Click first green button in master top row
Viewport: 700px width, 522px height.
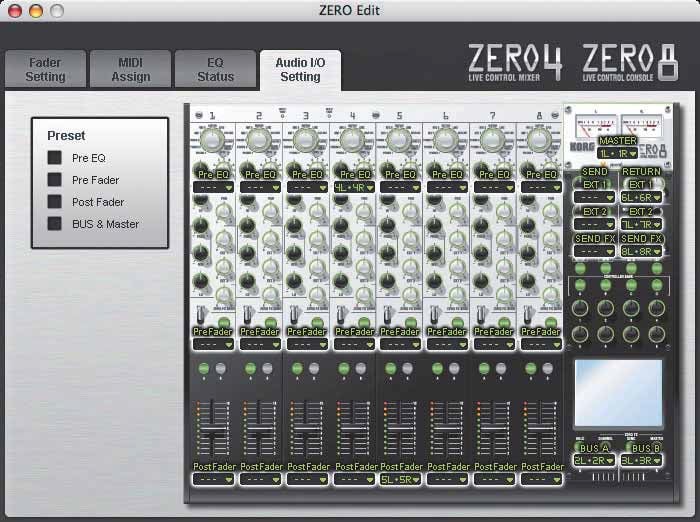(x=580, y=268)
